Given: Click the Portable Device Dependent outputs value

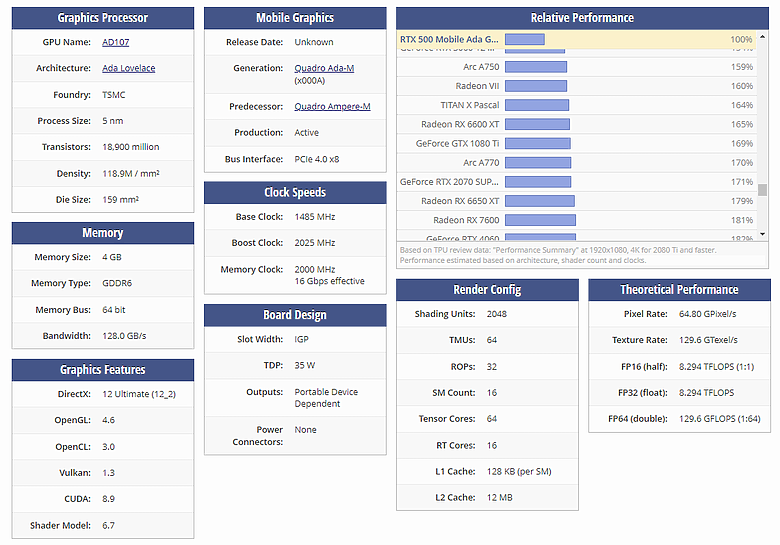Looking at the screenshot, I should 326,398.
